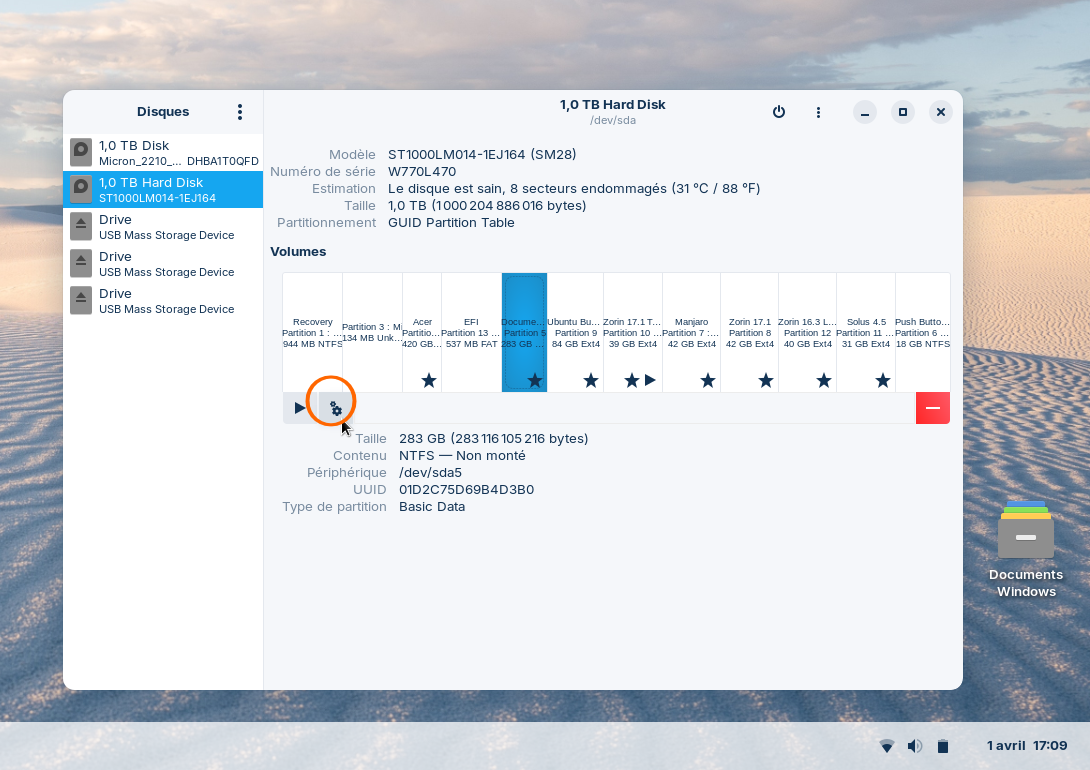The image size is (1090, 770).
Task: Mount the selected partition with the play button
Action: coord(300,408)
